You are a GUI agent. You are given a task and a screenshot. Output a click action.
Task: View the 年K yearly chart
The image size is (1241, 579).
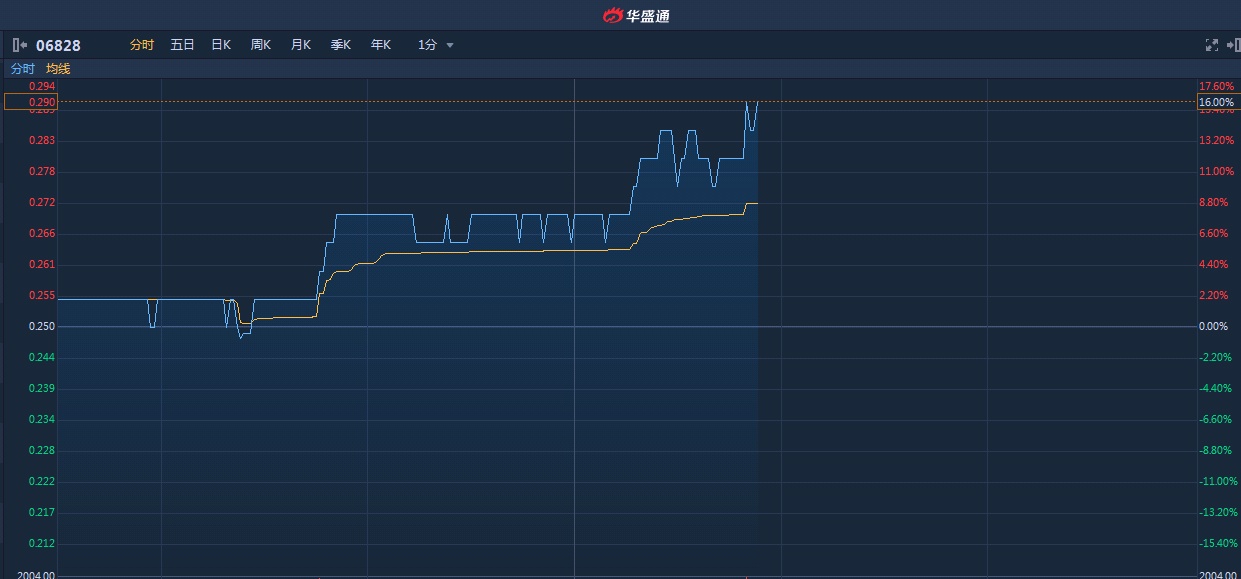tap(380, 45)
